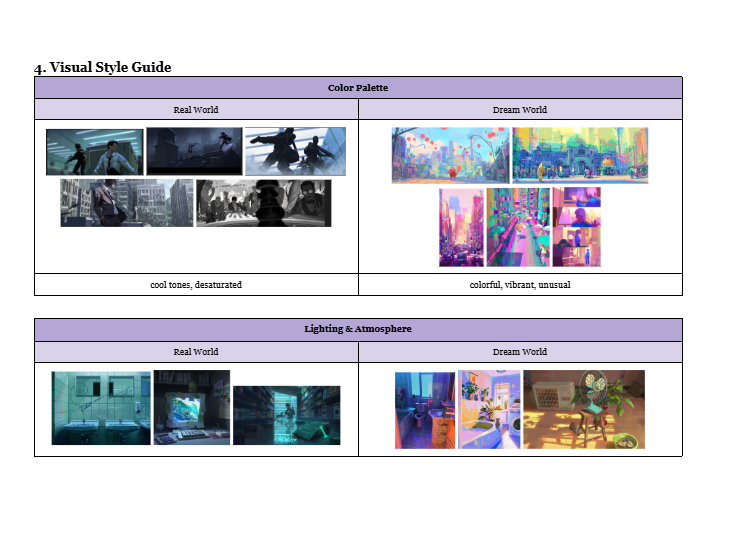This screenshot has width=743, height=537.
Task: Click the 'Lighting & Atmosphere' table header
Action: pos(358,329)
